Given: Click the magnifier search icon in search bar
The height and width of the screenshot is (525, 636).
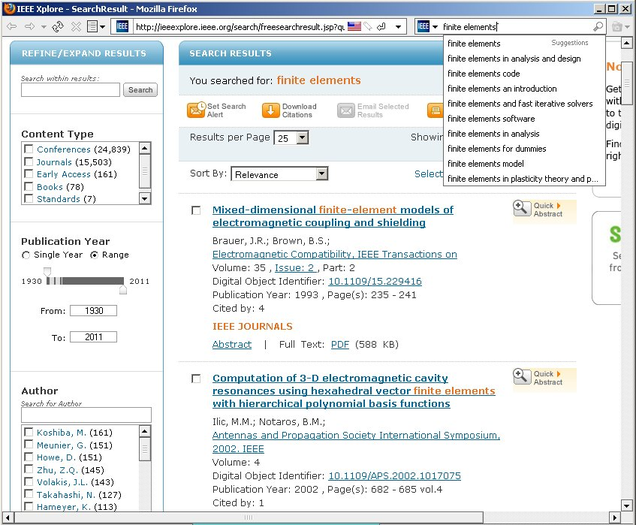Looking at the screenshot, I should [598, 27].
